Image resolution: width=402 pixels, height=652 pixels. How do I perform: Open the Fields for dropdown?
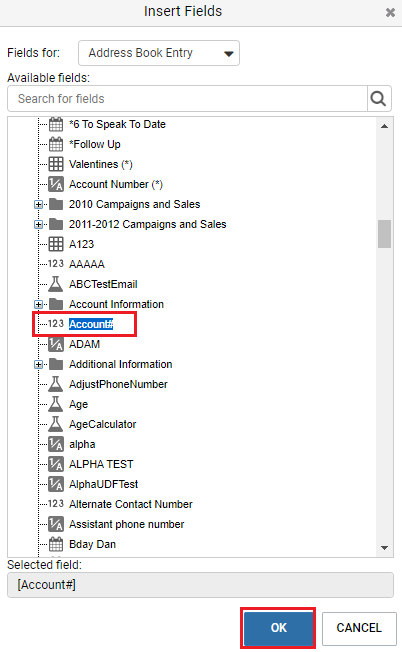pos(159,53)
